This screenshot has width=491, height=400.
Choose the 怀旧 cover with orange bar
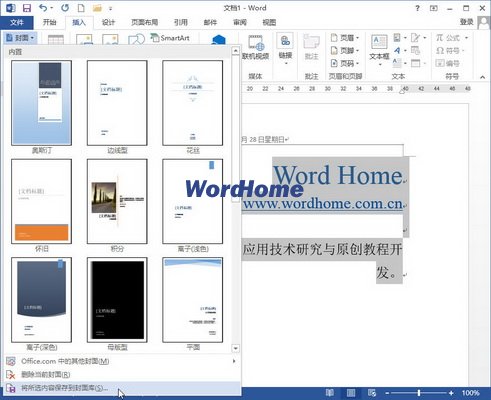point(41,201)
